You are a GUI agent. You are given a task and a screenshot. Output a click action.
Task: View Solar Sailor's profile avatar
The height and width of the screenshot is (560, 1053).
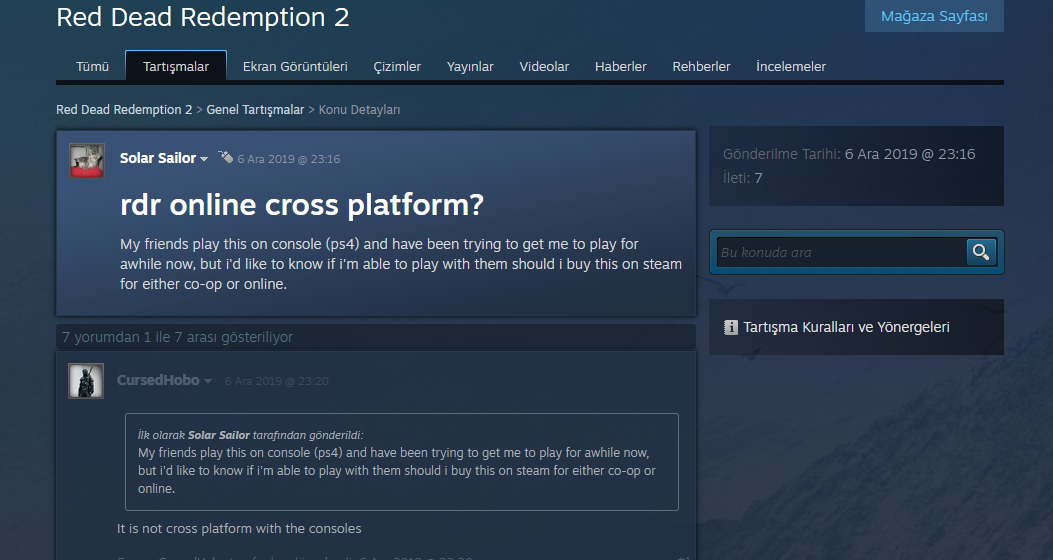pos(87,160)
